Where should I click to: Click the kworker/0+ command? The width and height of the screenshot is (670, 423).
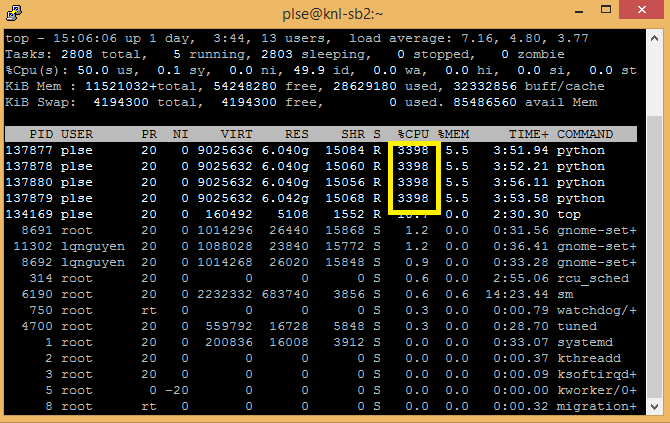pos(597,391)
